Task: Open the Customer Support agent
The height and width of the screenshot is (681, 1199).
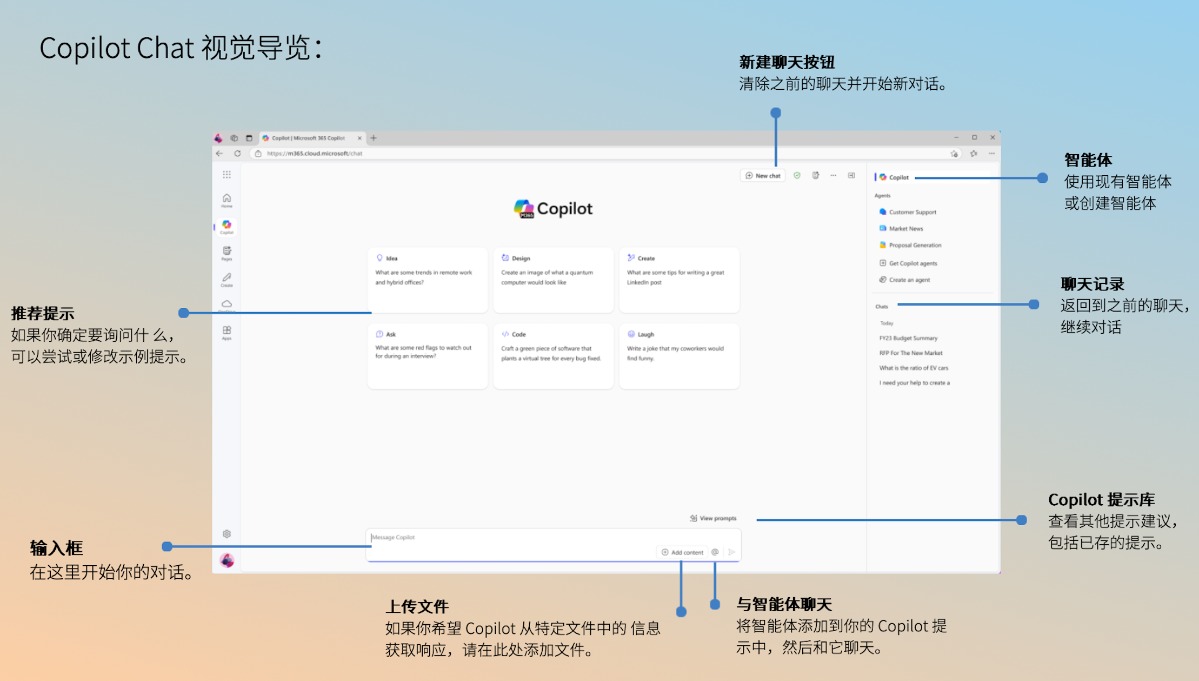Action: 912,212
